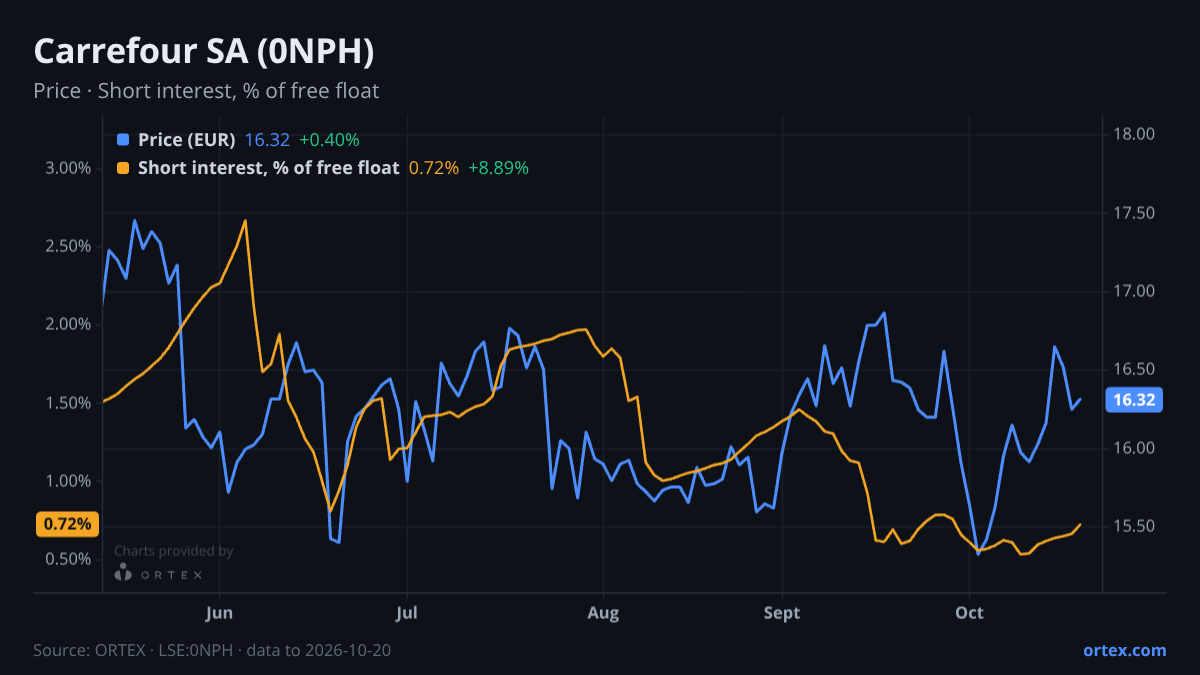
Task: Select the Price (EUR) legend label
Action: pos(187,140)
